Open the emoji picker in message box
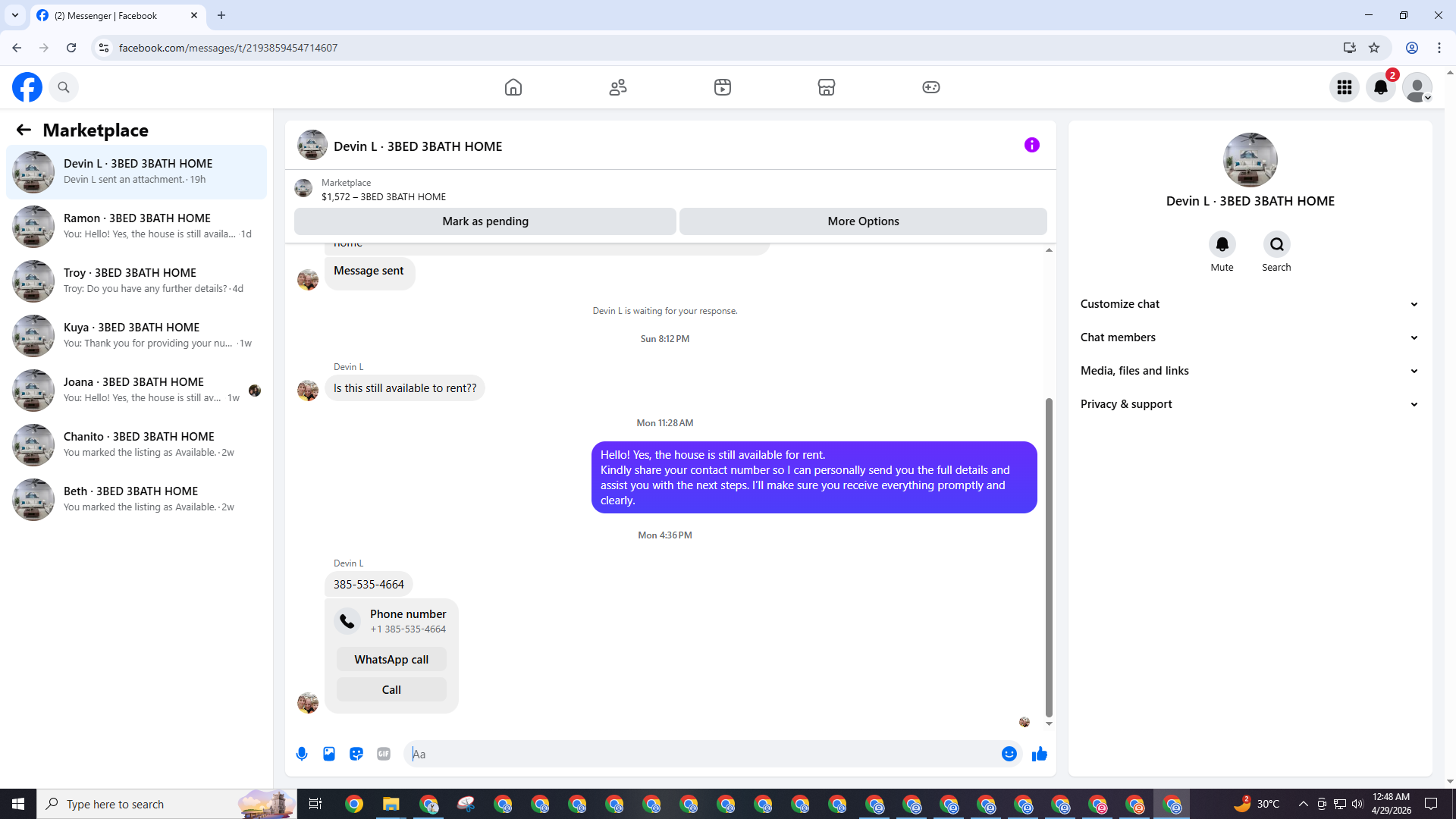This screenshot has height=819, width=1456. [1009, 754]
